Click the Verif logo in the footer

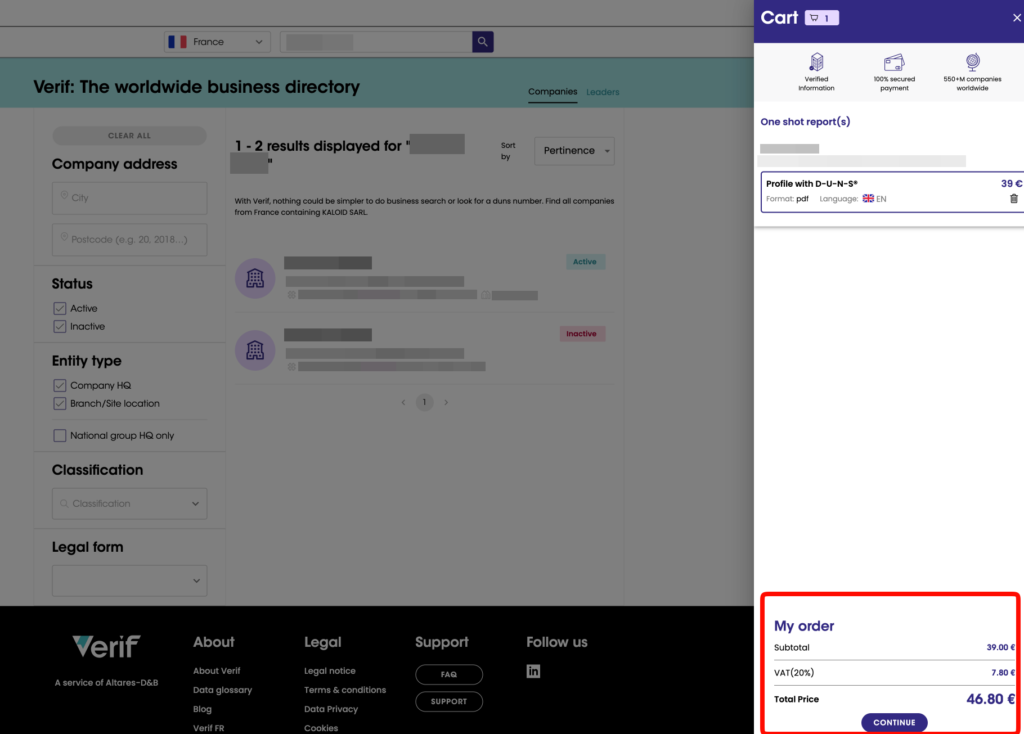pyautogui.click(x=106, y=646)
